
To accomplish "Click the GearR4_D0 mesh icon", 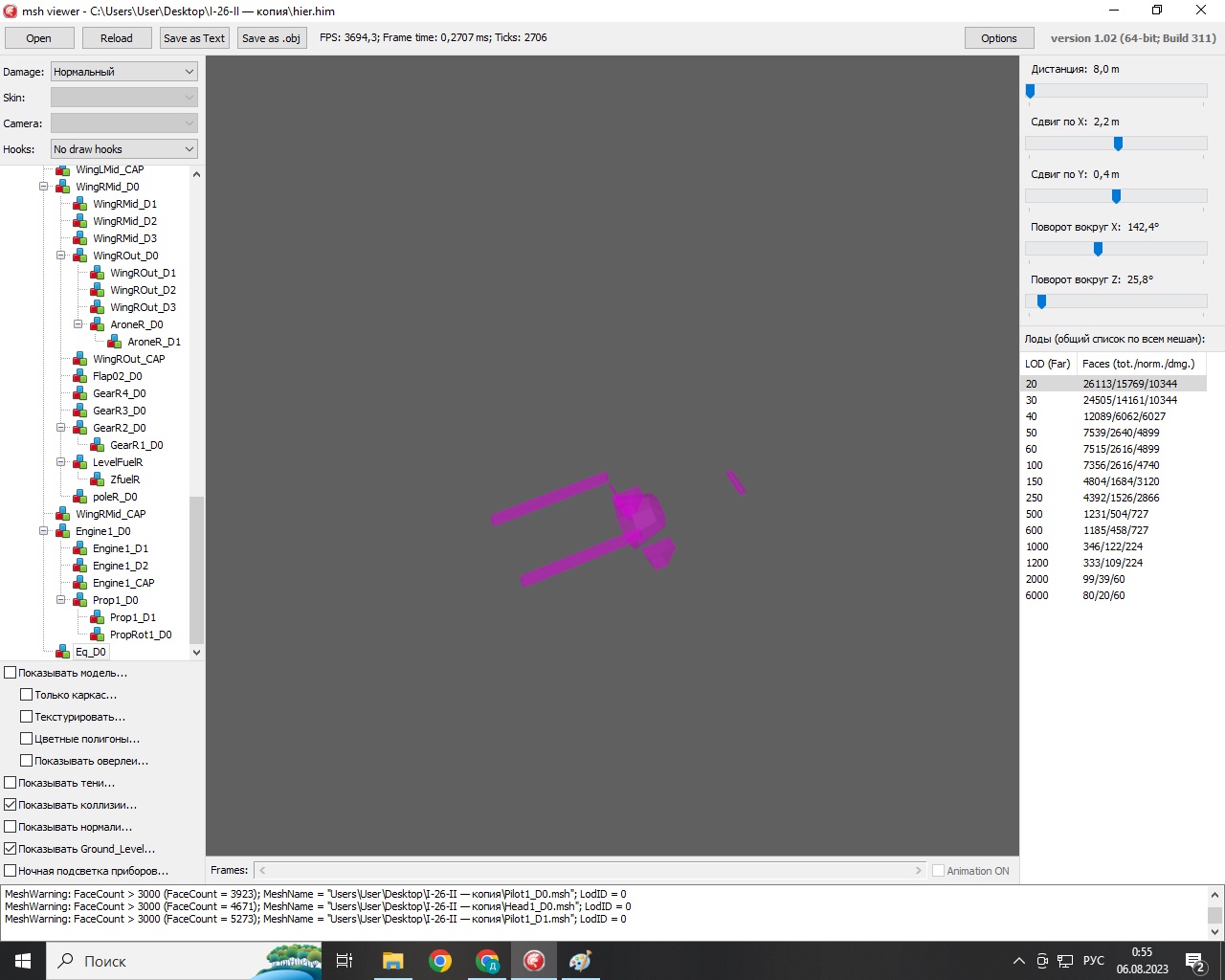I will coord(80,393).
